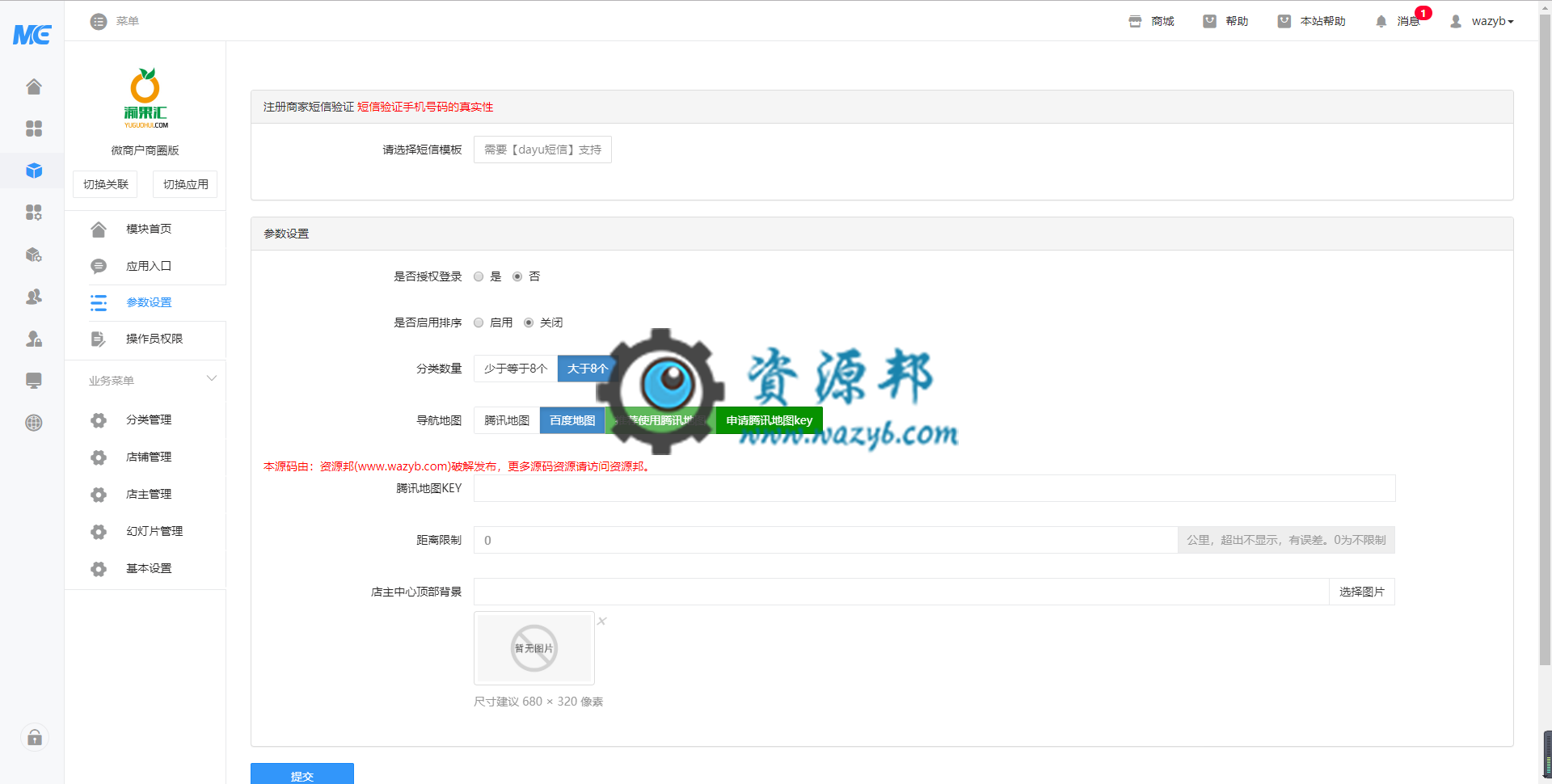Toggle the 菜单 menu icon
This screenshot has height=784, width=1552.
pos(99,21)
